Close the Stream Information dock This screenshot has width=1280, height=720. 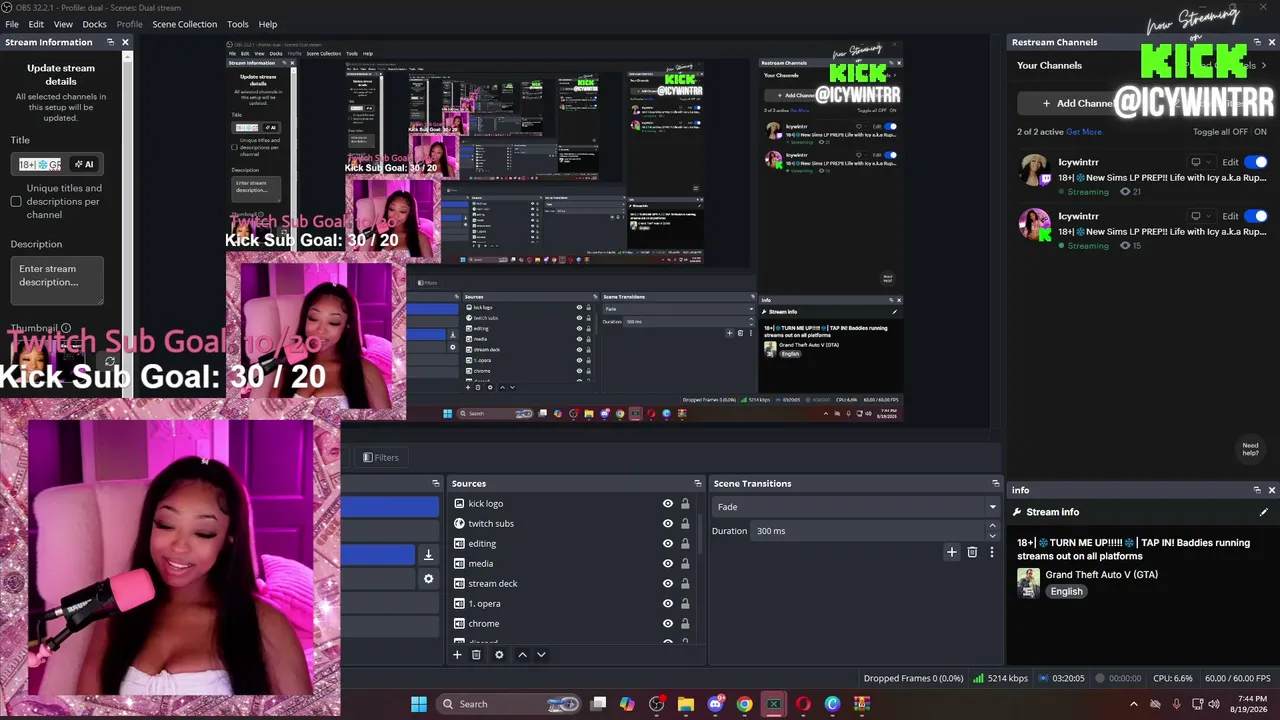(125, 42)
